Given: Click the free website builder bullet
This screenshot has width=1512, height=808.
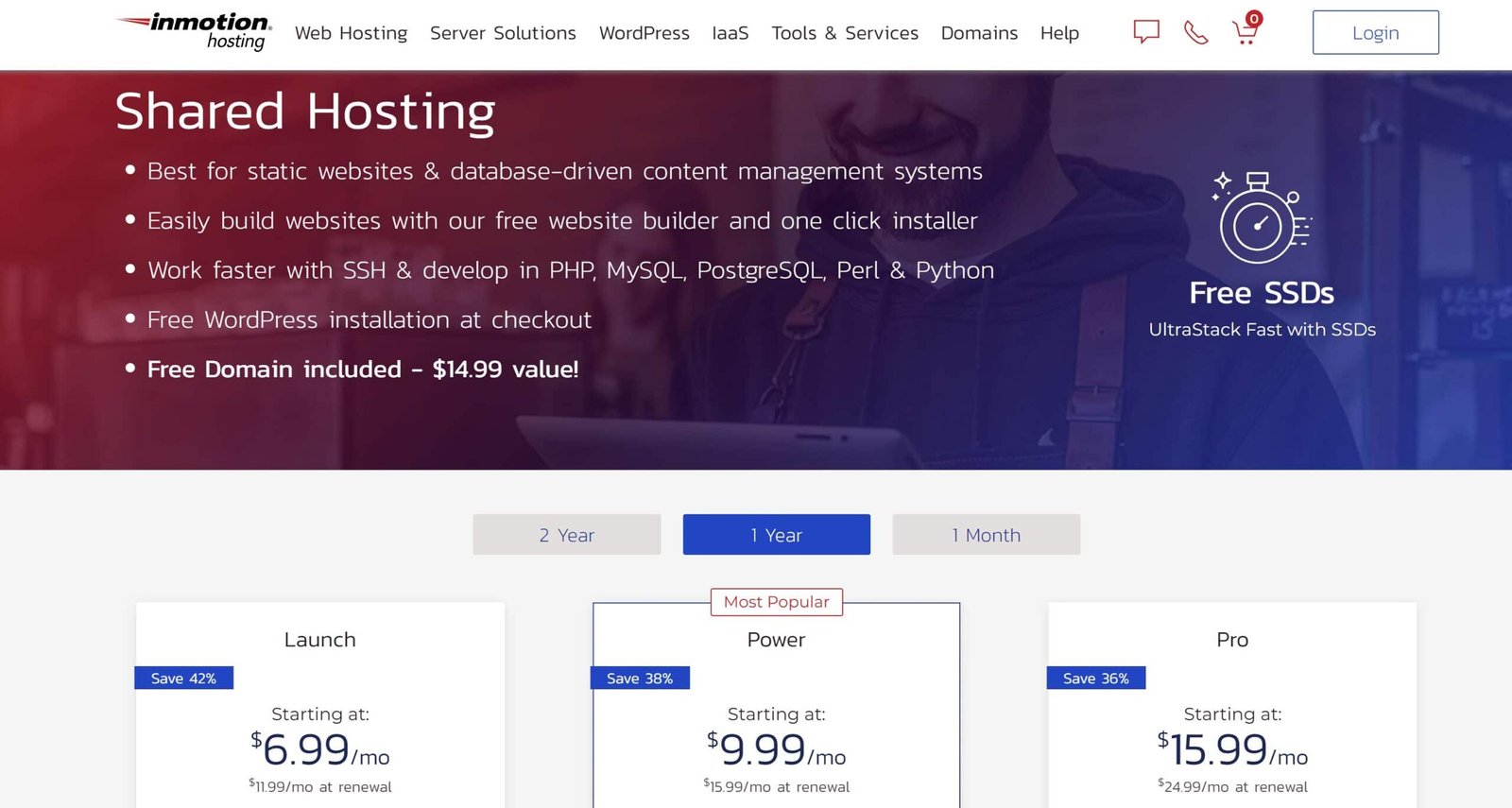Looking at the screenshot, I should tap(562, 221).
